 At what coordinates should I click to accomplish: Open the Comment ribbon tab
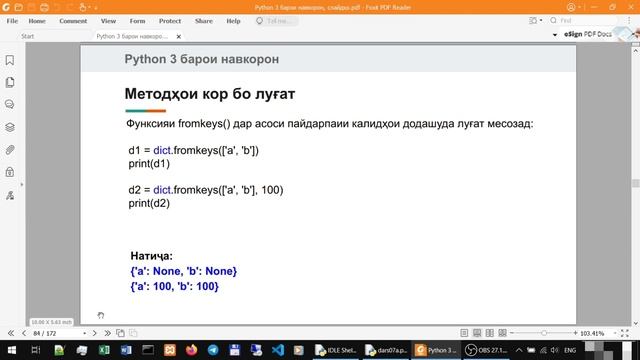(73, 21)
